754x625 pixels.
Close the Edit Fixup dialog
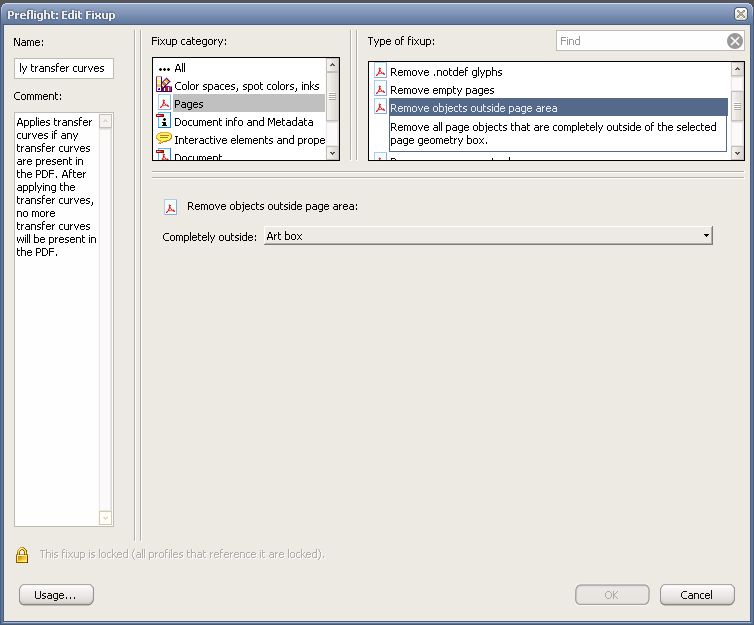pos(741,14)
